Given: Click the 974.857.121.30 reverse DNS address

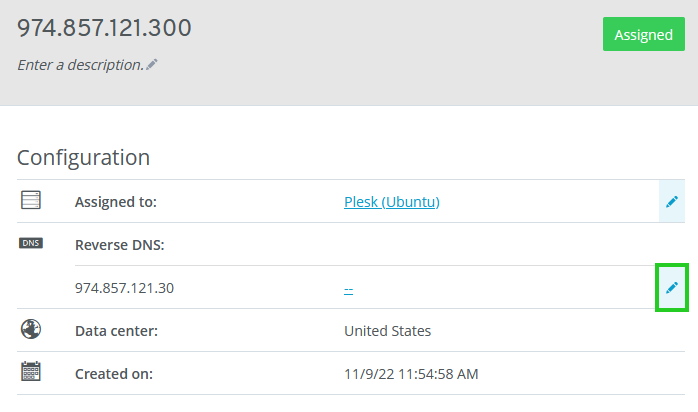Looking at the screenshot, I should 124,288.
